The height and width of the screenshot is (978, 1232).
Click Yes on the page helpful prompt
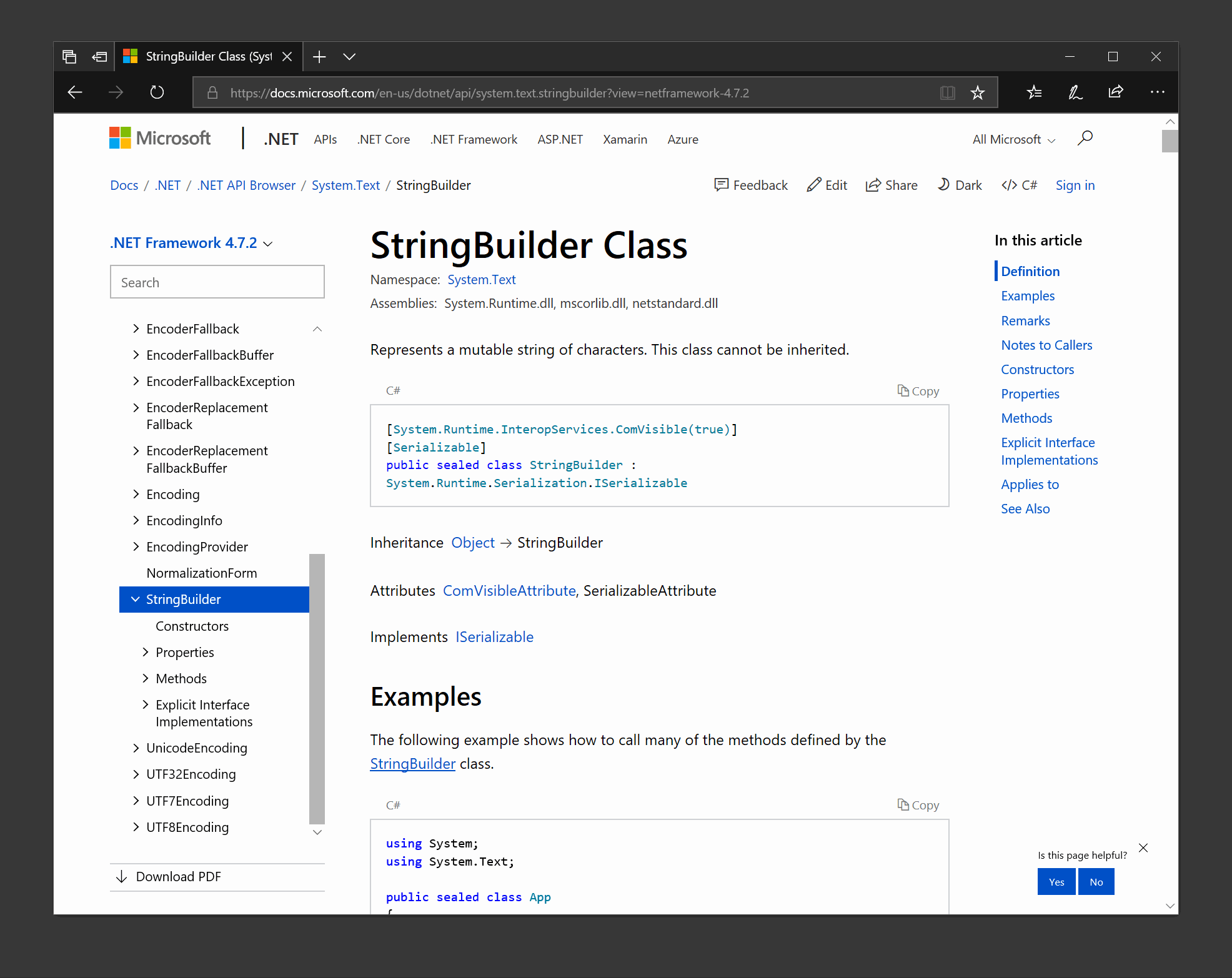pos(1056,881)
